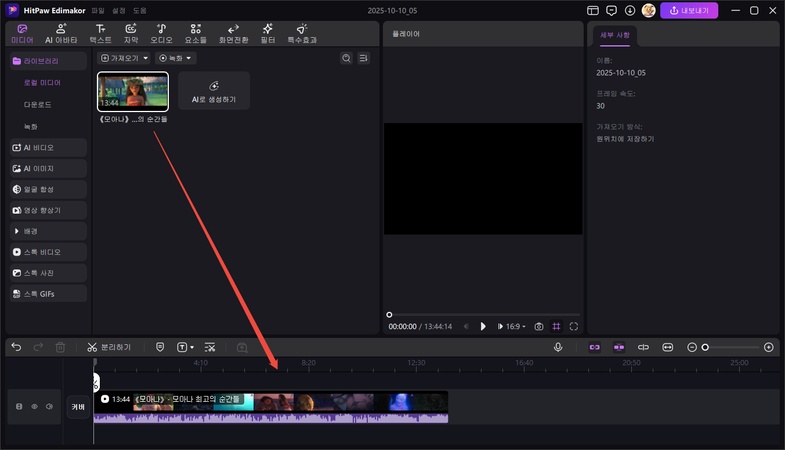Viewport: 785px width, 450px height.
Task: Expand the 가져오기 import dropdown
Action: (124, 59)
